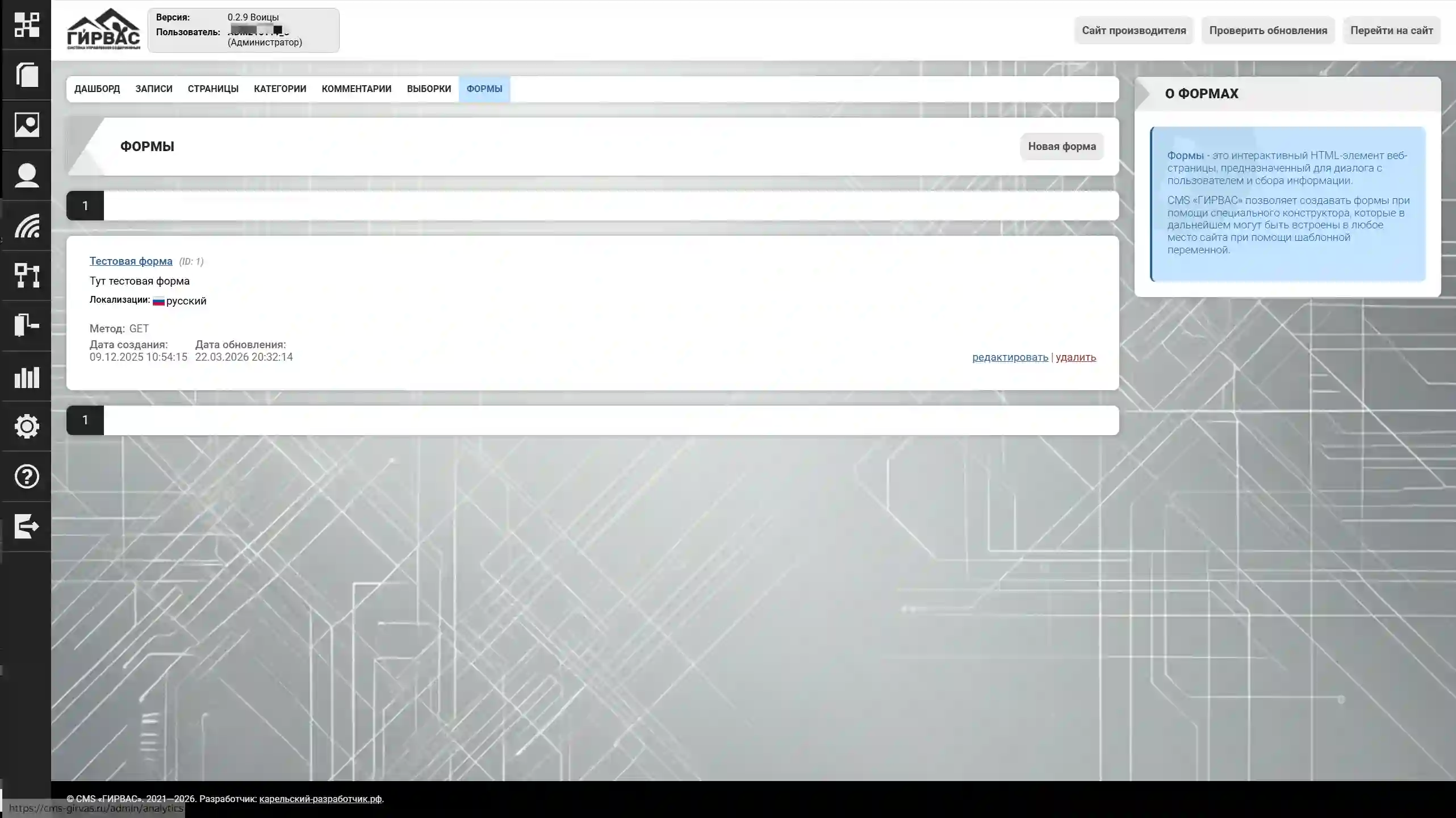Switch to the Комментарии tab
Viewport: 1456px width, 818px height.
click(x=356, y=89)
